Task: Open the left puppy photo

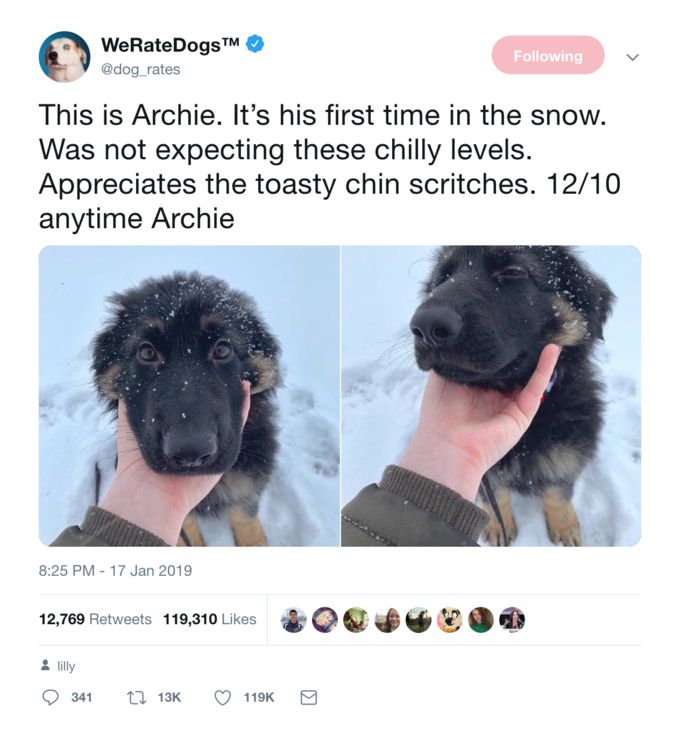Action: point(189,396)
